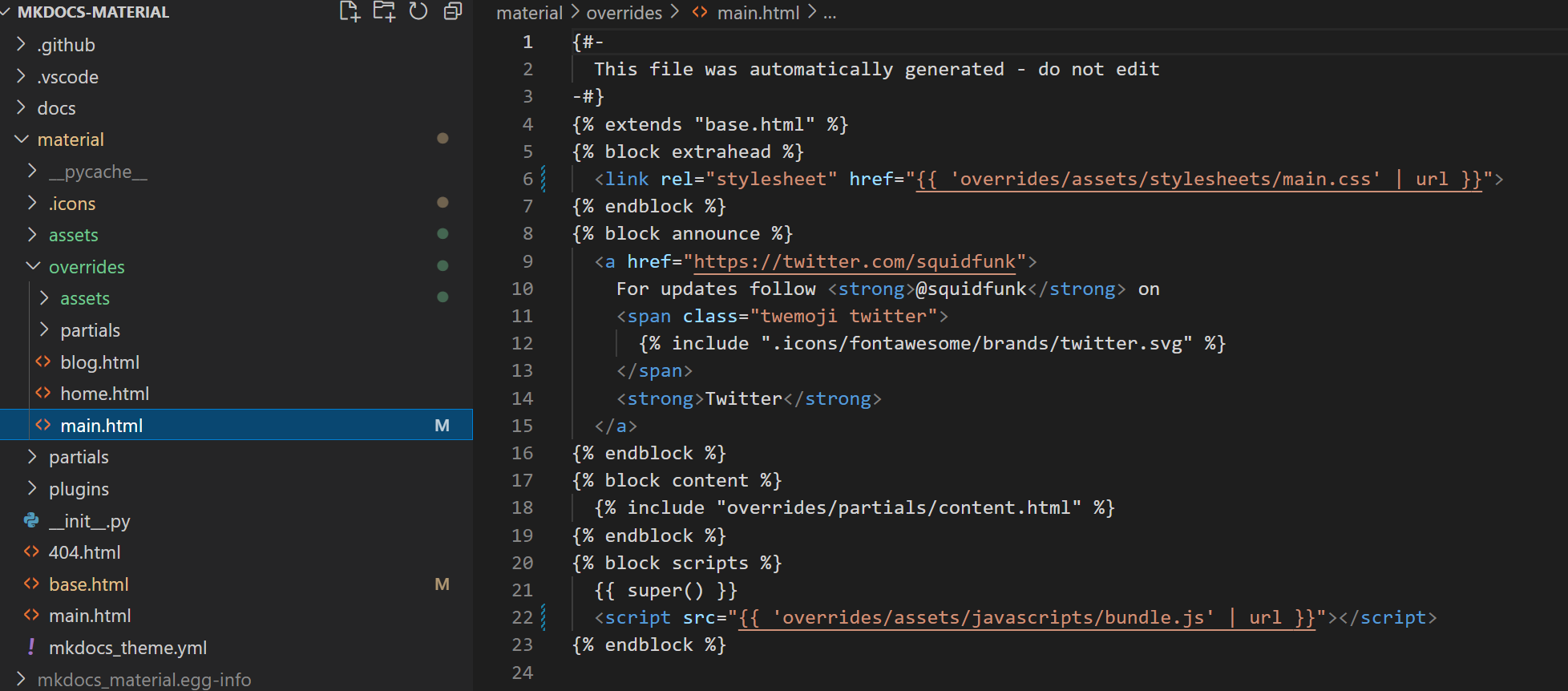Click the git status dot on material folder
The image size is (1568, 691).
click(x=443, y=138)
